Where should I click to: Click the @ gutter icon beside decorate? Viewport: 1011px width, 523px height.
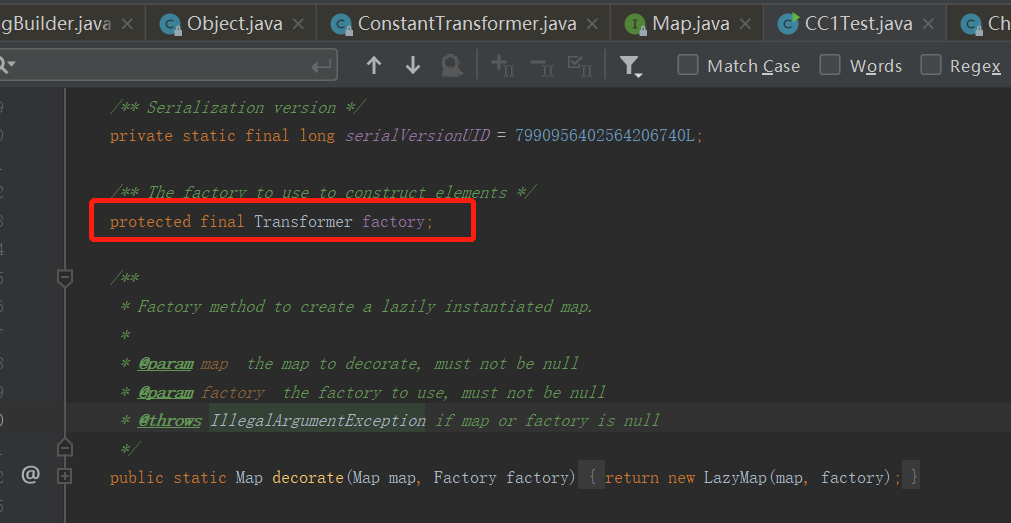tap(30, 476)
